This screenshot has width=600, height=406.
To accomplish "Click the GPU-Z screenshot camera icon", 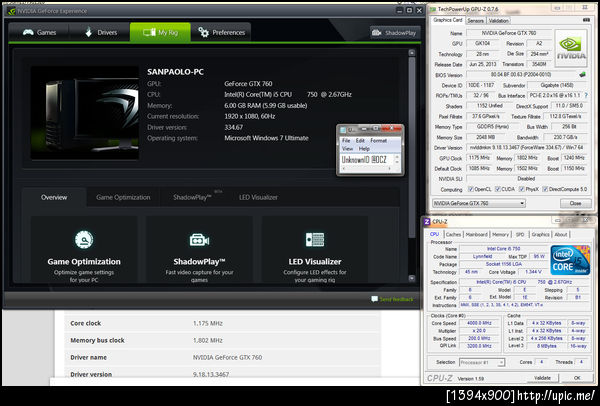I will (585, 20).
